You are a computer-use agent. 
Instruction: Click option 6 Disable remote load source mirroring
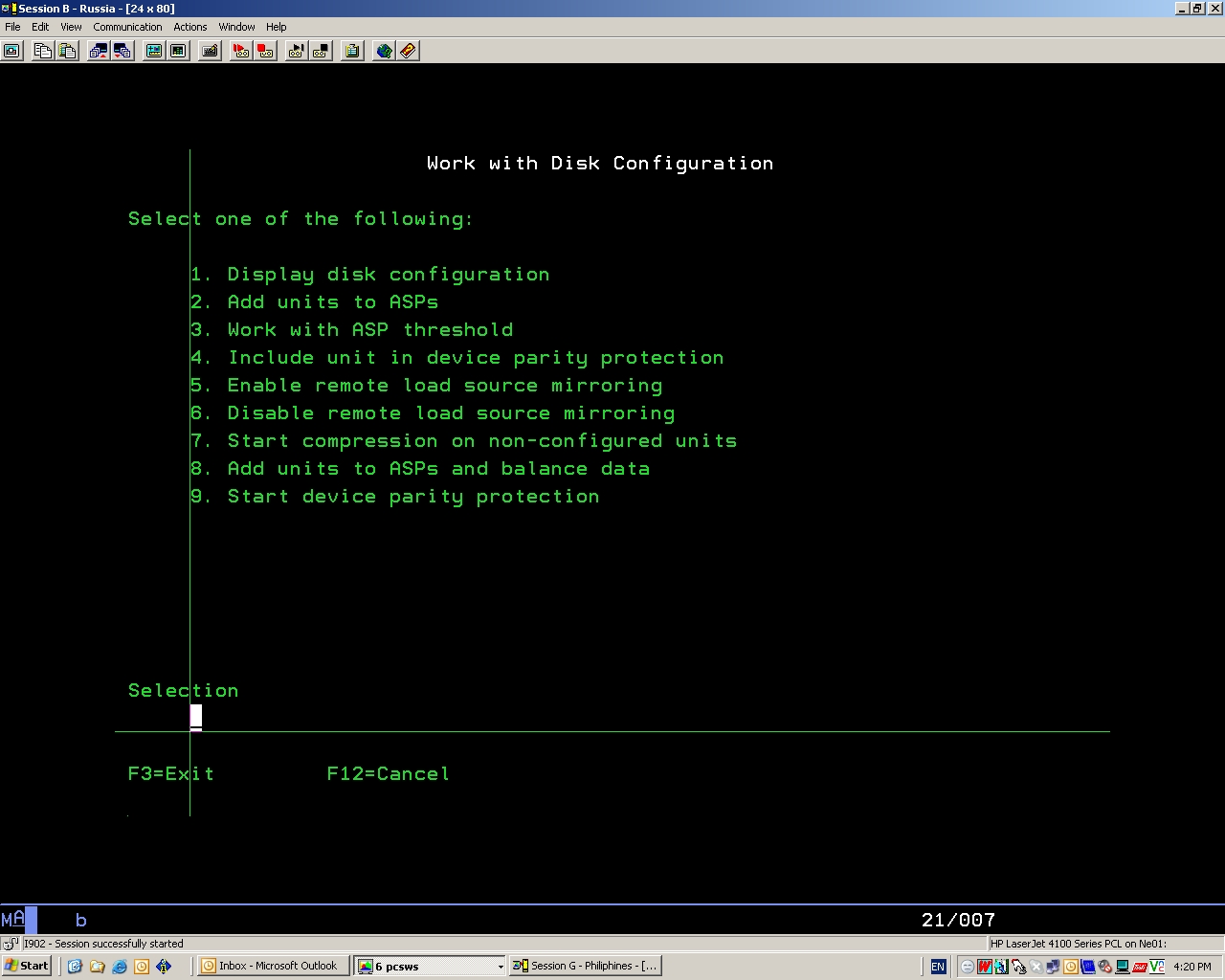pyautogui.click(x=433, y=413)
